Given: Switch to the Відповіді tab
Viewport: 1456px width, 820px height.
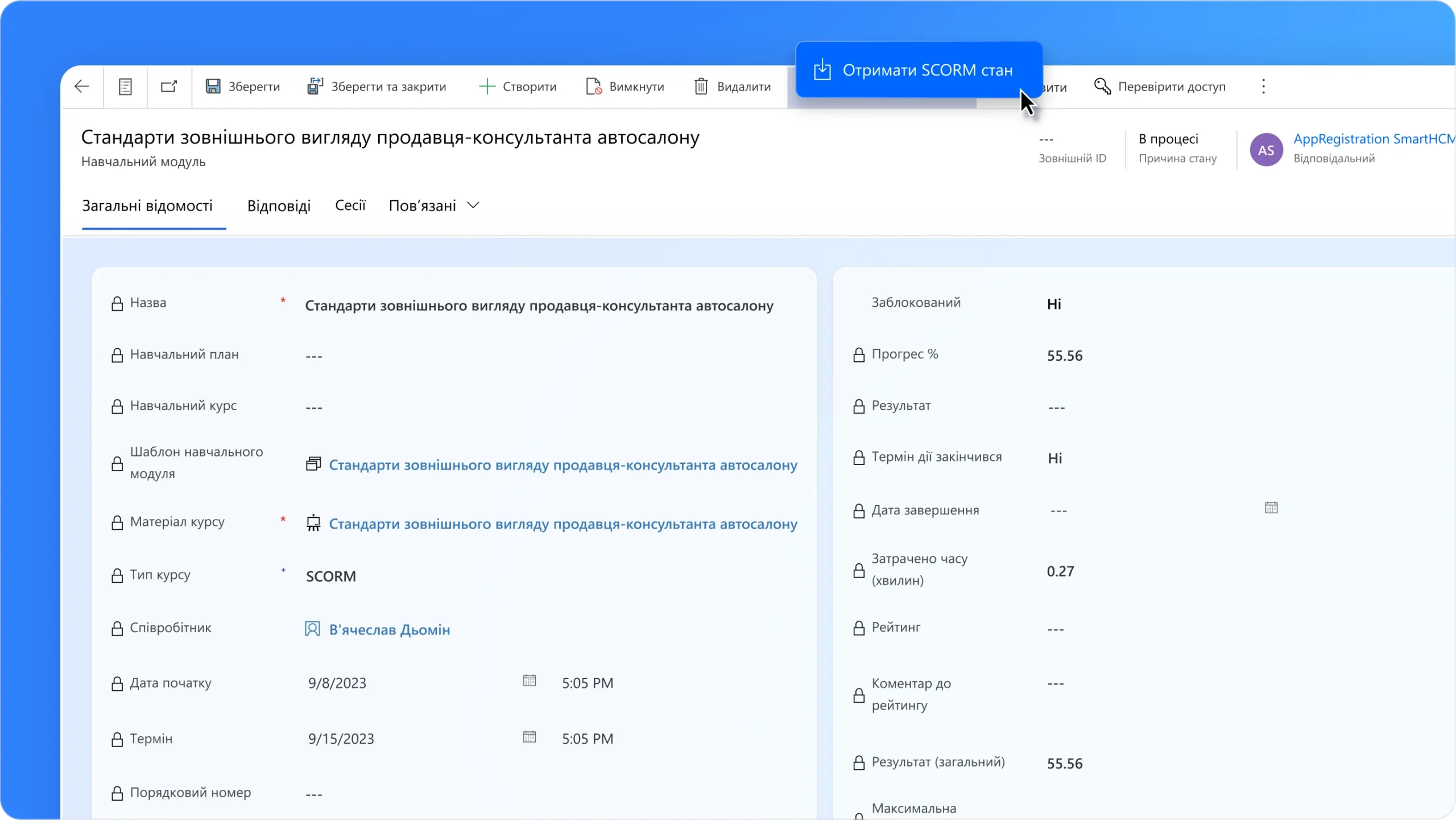Looking at the screenshot, I should [279, 205].
